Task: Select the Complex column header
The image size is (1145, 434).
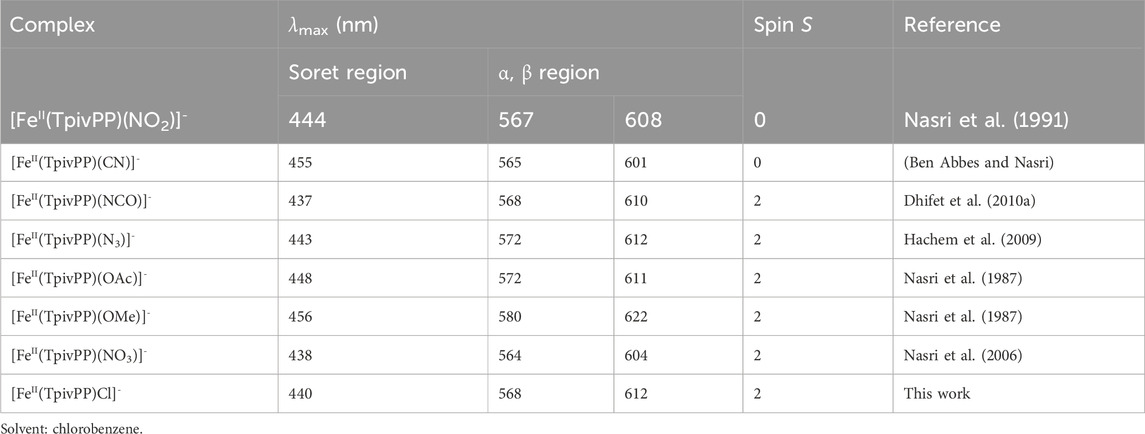Action: click(x=53, y=25)
